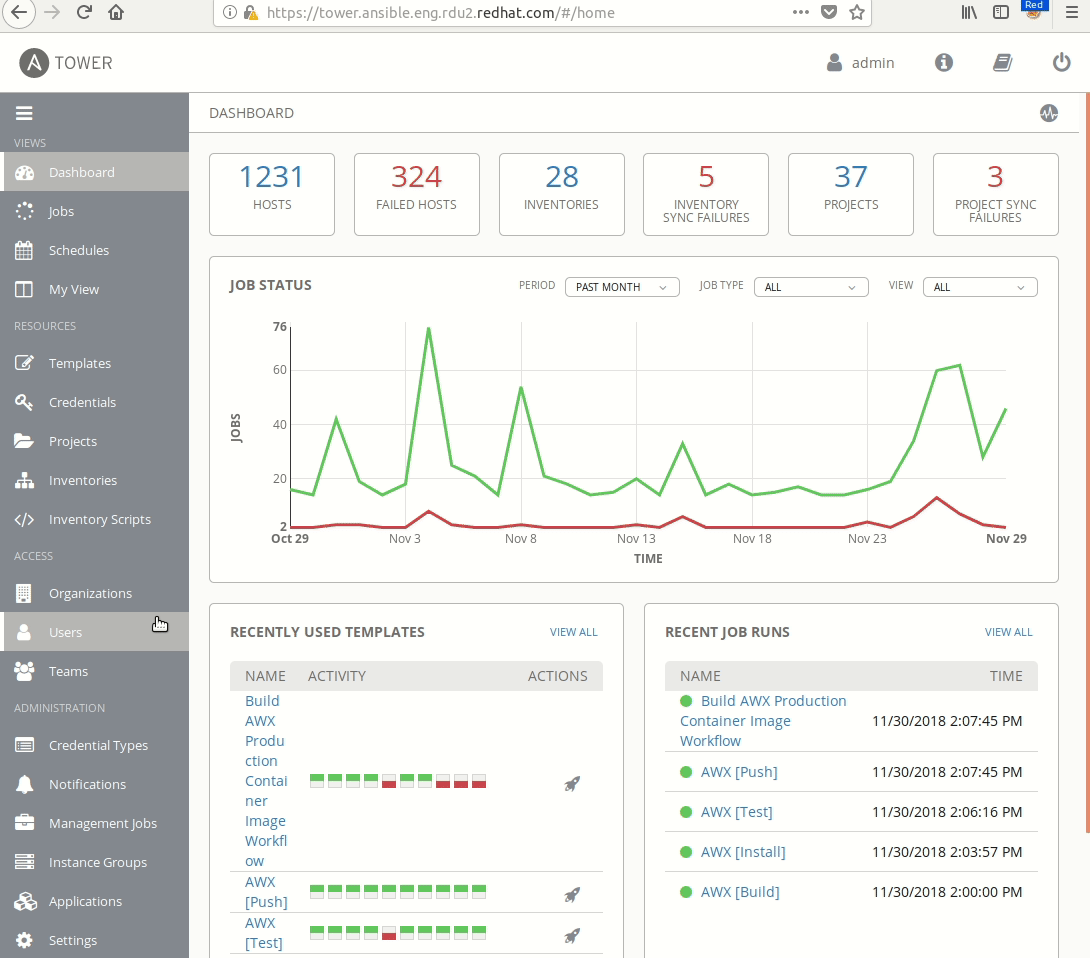Open Build AWX Production Container Image Workflow template
Screen dimensions: 1090x958
[266, 781]
